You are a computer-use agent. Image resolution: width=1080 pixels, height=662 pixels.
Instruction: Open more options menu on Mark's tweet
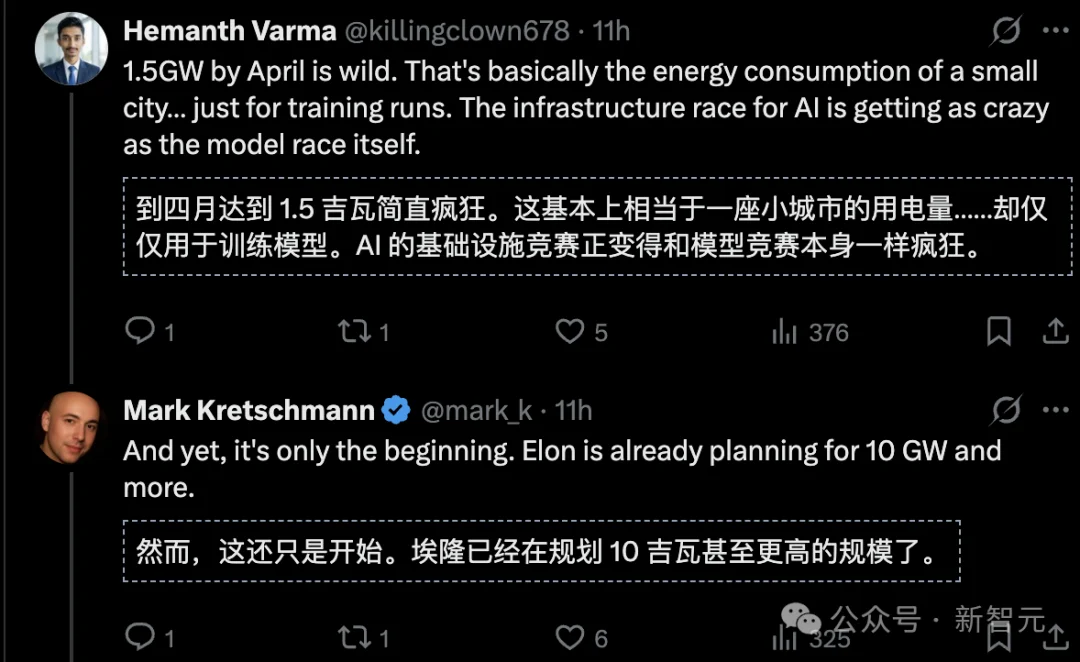1055,410
